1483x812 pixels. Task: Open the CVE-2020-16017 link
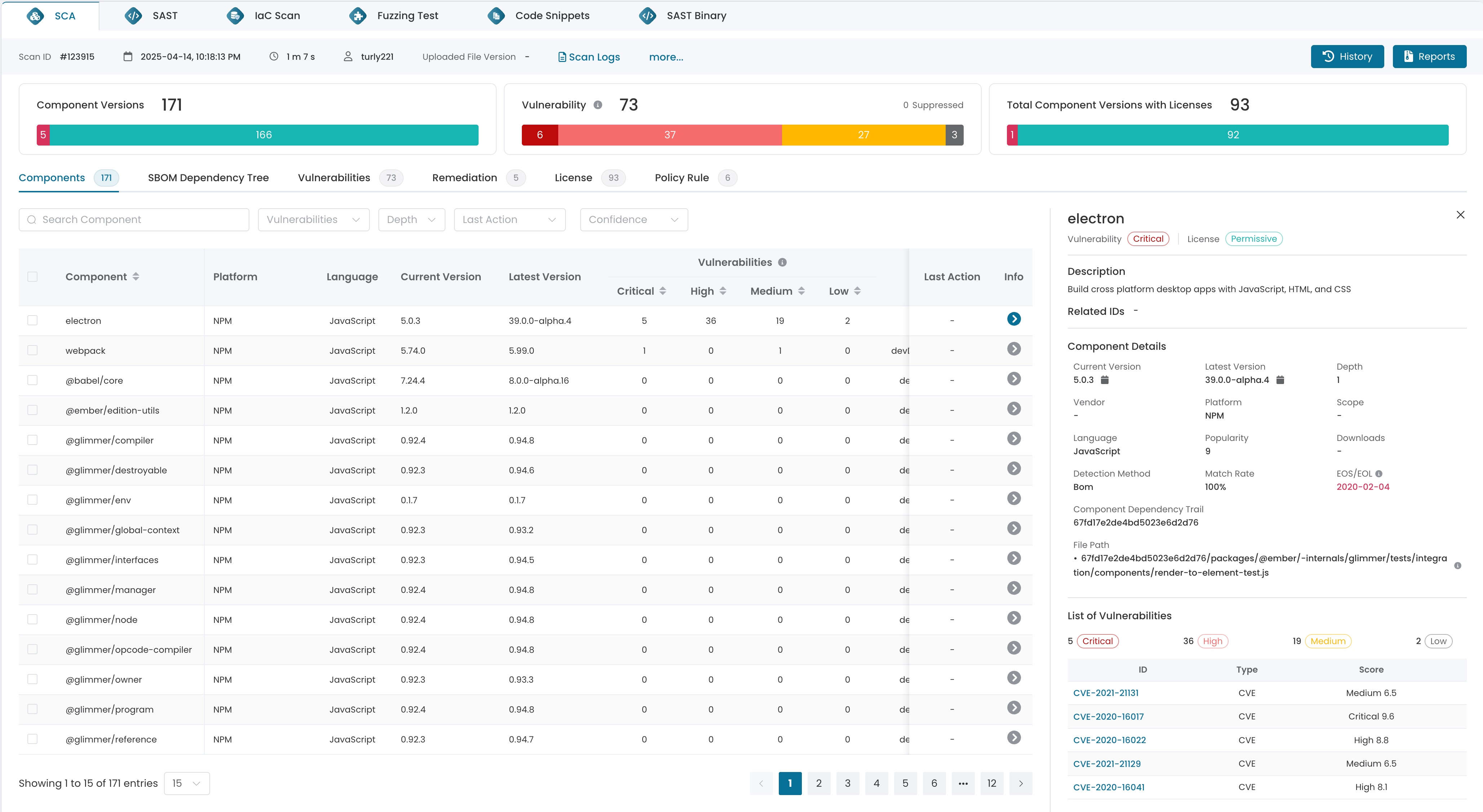[x=1107, y=717]
